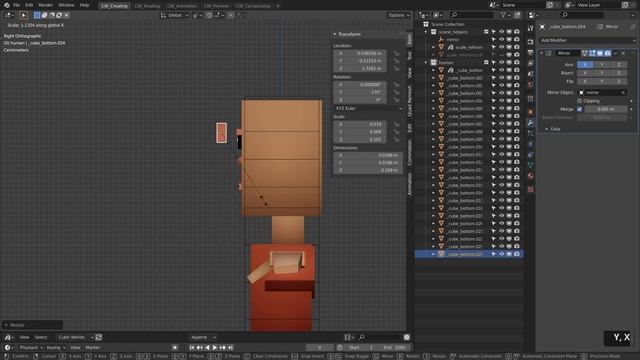
Task: Click the Location X field
Action: pos(360,53)
